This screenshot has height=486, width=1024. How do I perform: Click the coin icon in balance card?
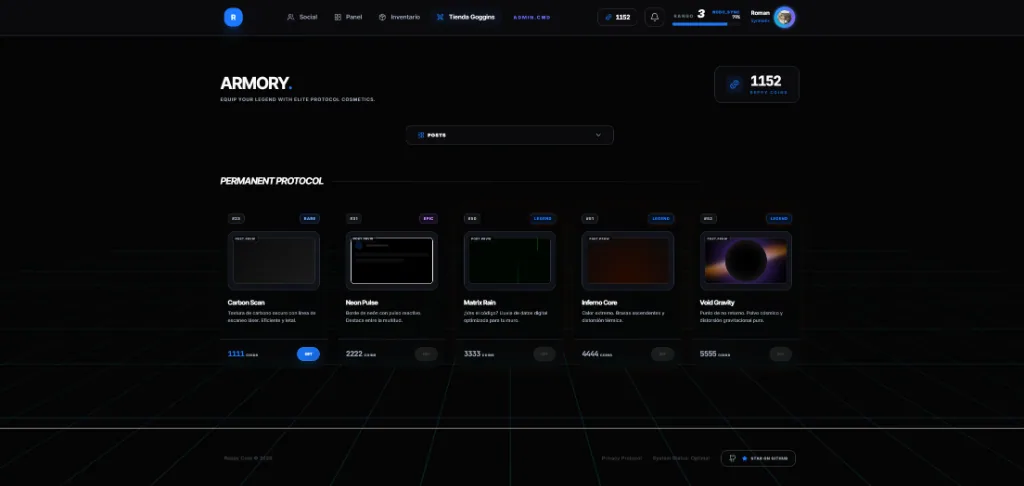pyautogui.click(x=734, y=84)
